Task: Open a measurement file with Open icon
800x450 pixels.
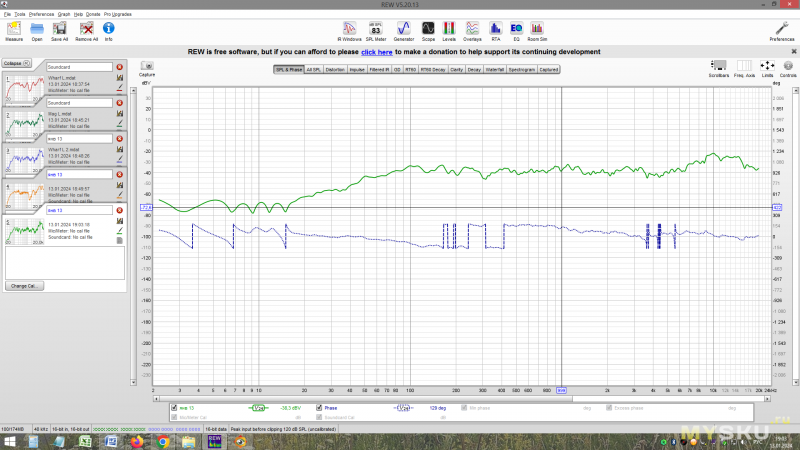Action: point(37,31)
